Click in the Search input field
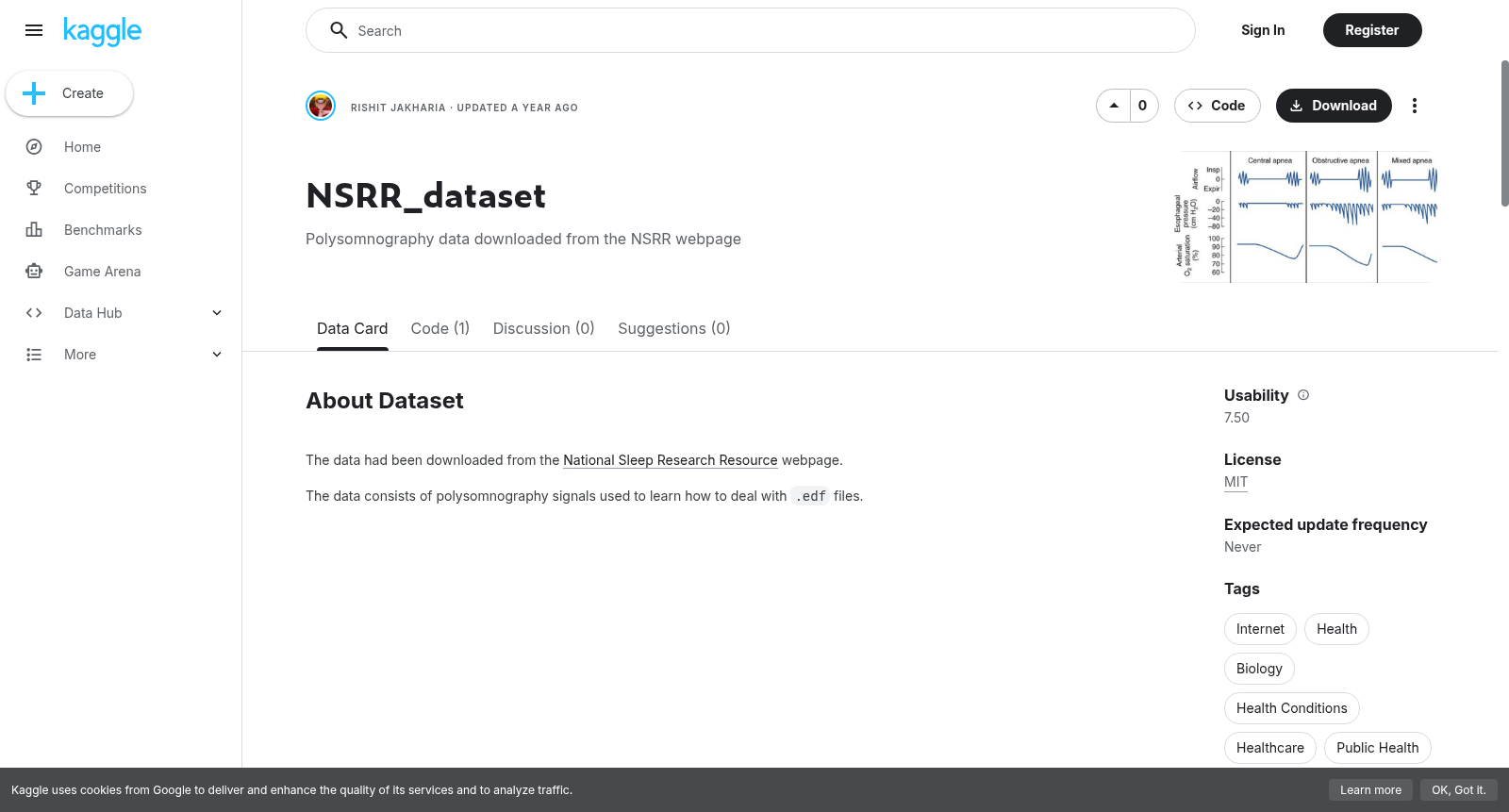The height and width of the screenshot is (812, 1509). [750, 30]
